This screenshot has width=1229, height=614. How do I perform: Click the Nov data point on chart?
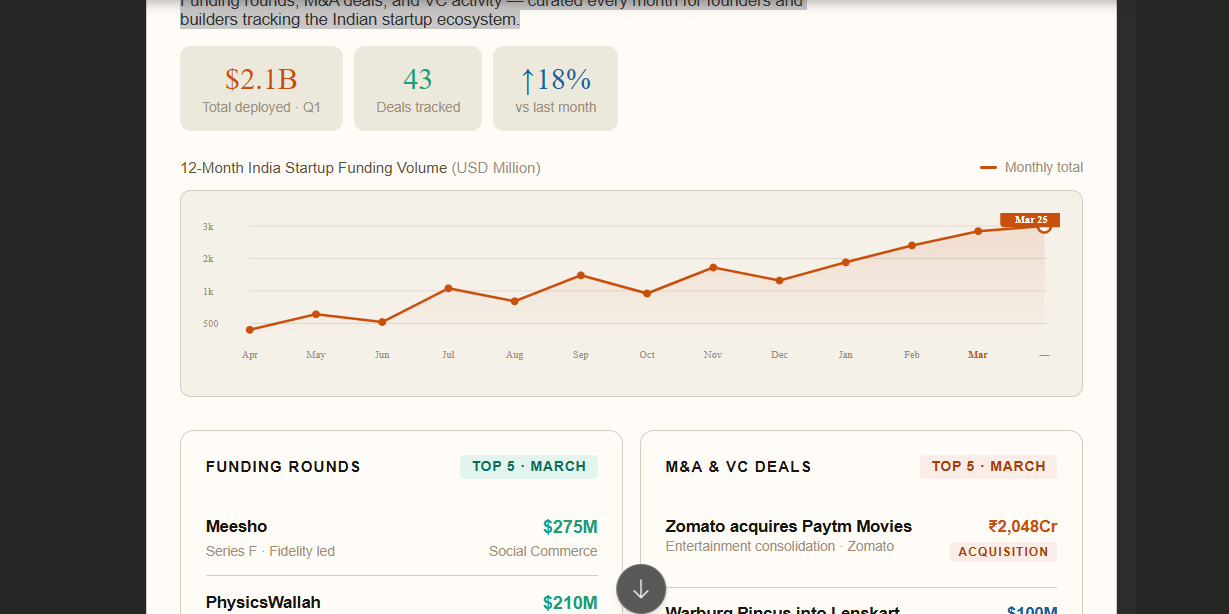point(713,267)
